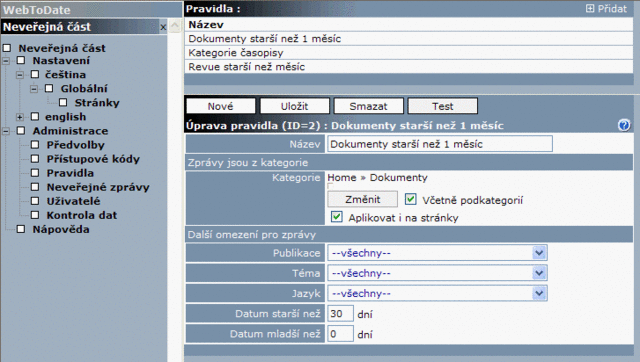This screenshot has height=362, width=640.
Task: Open the Téma dropdown
Action: (437, 273)
